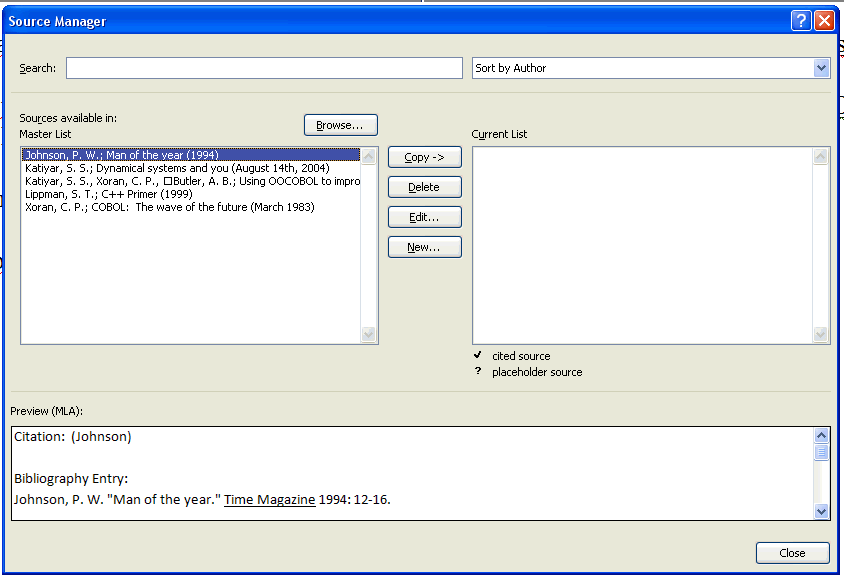Click Master List scrollbar up arrow
The height and width of the screenshot is (577, 844).
(369, 156)
